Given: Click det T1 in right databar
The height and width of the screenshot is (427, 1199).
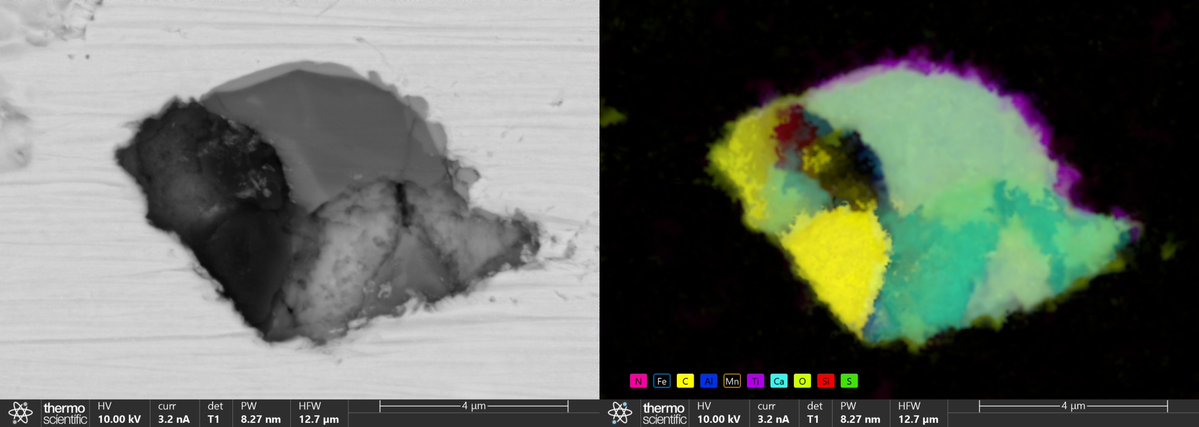Looking at the screenshot, I should point(815,413).
